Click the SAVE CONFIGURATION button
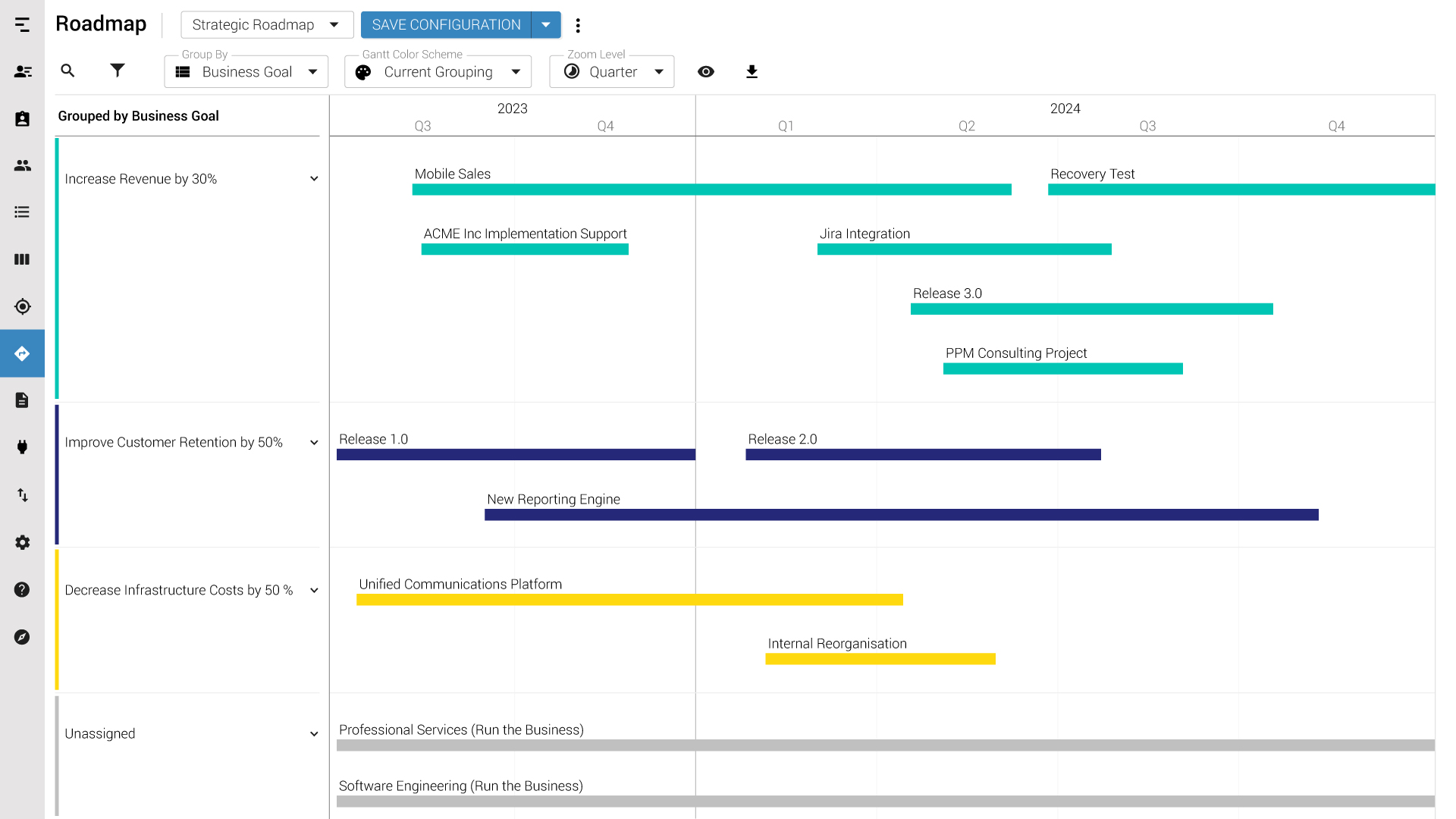Image resolution: width=1456 pixels, height=819 pixels. tap(445, 24)
